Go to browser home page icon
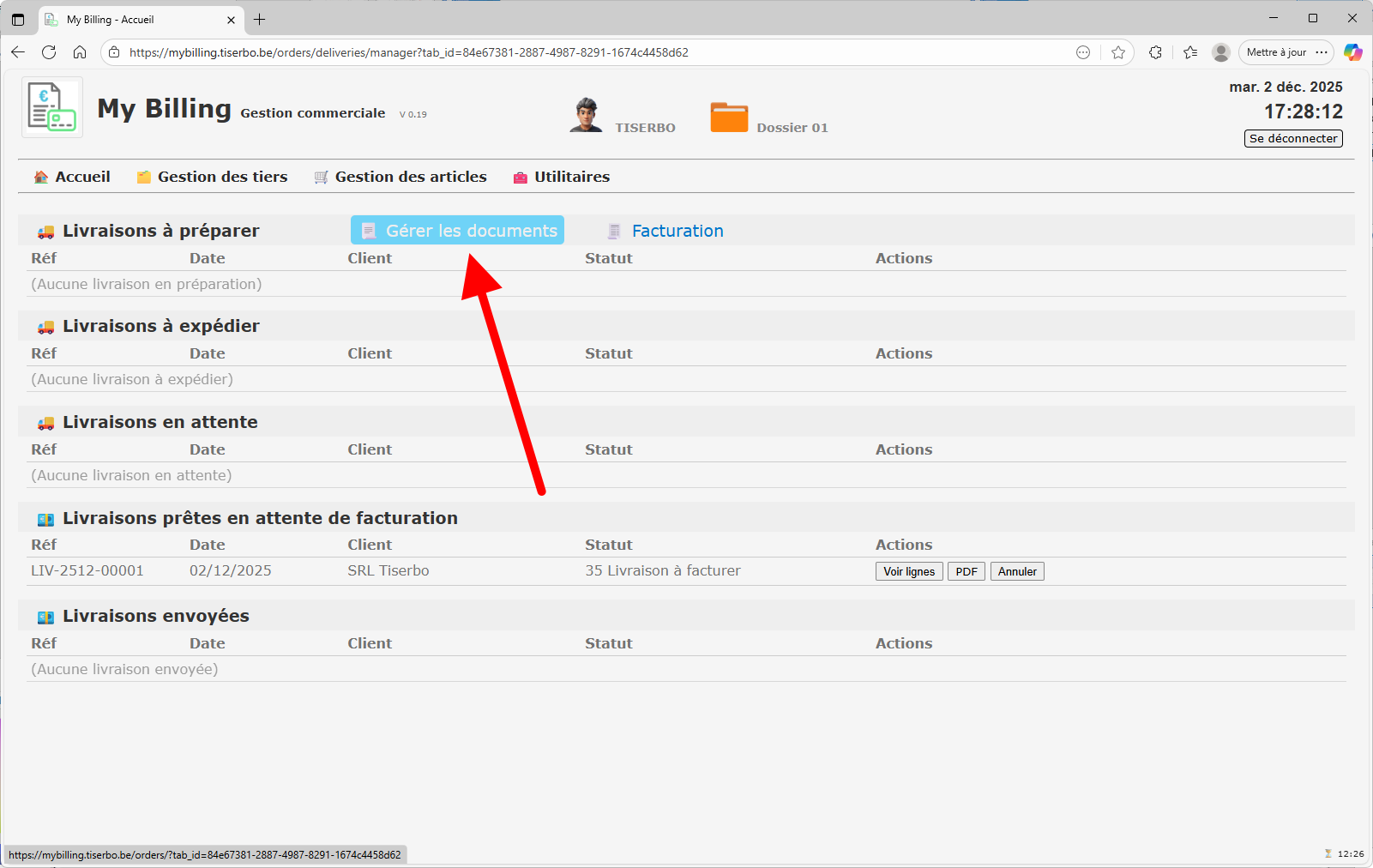This screenshot has height=868, width=1373. coord(80,52)
